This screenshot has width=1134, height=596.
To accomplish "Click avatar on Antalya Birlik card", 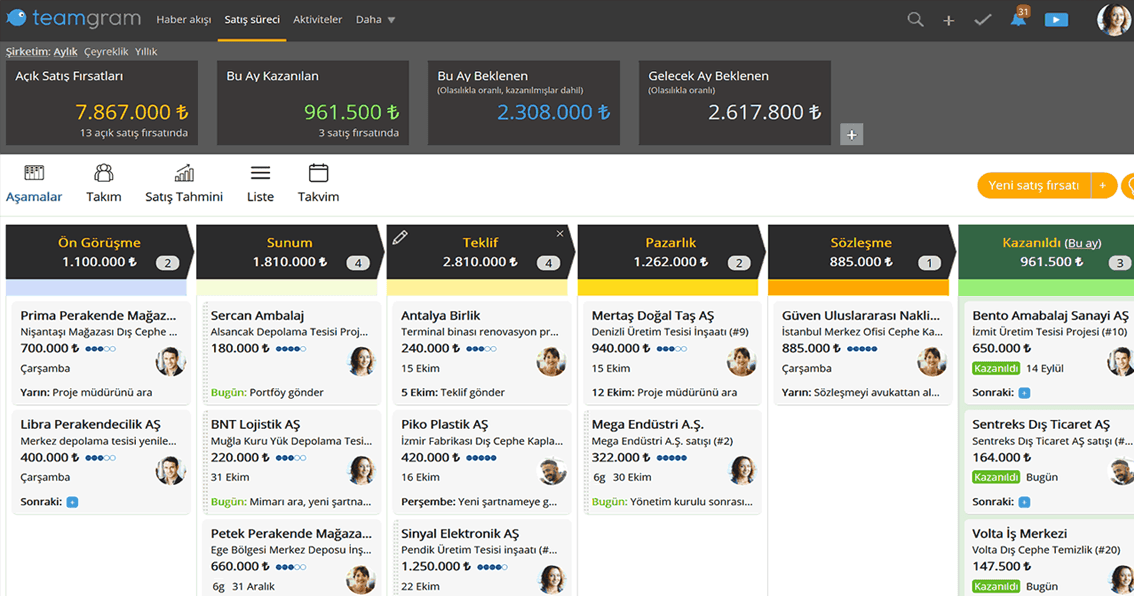I will tap(551, 362).
